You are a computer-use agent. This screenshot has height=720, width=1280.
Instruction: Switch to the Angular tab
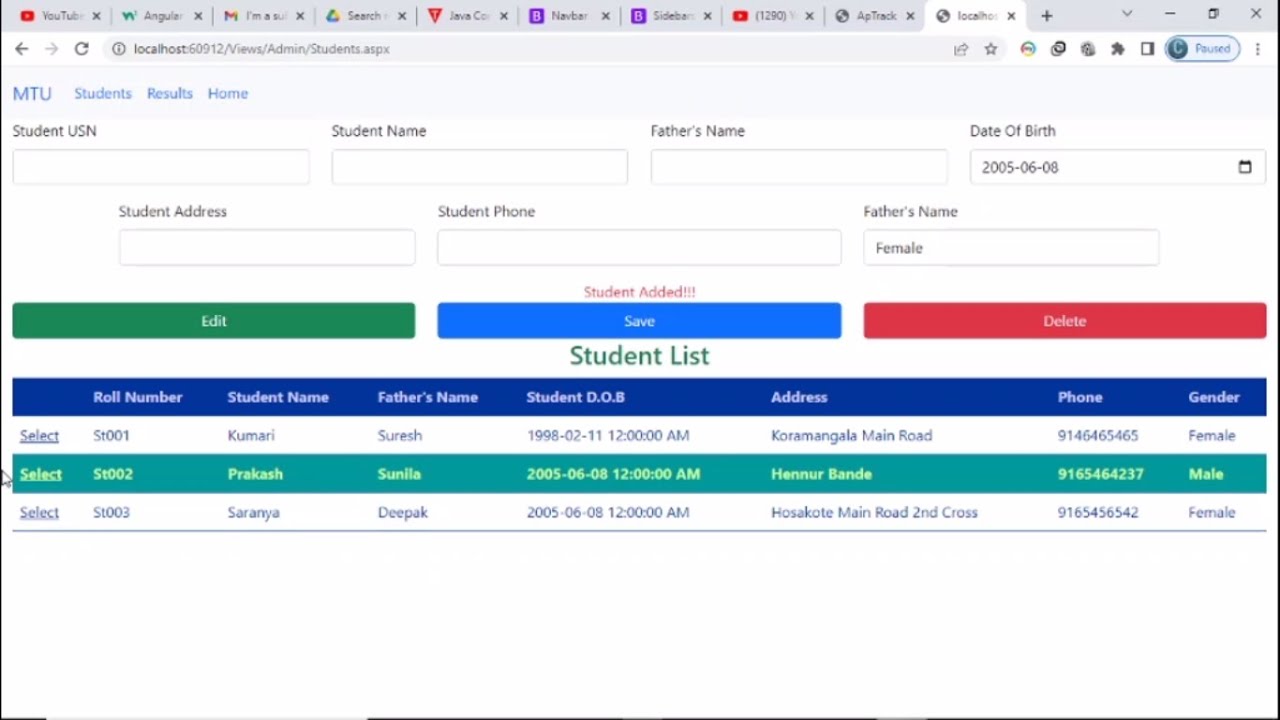(x=160, y=16)
